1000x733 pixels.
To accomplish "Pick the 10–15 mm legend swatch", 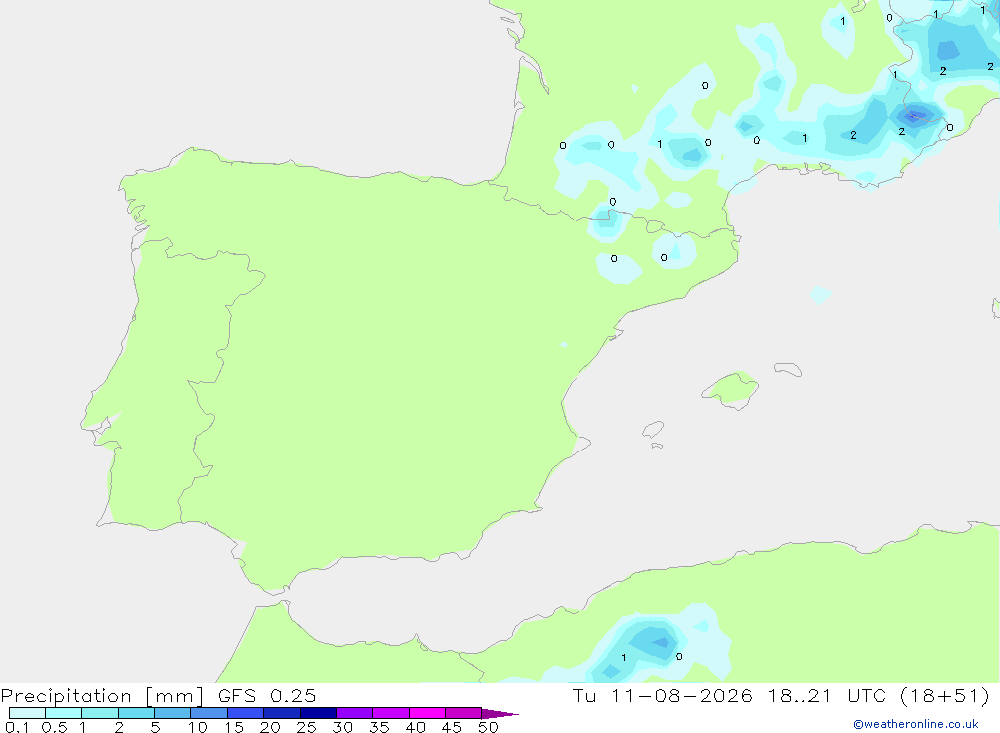I will [209, 713].
